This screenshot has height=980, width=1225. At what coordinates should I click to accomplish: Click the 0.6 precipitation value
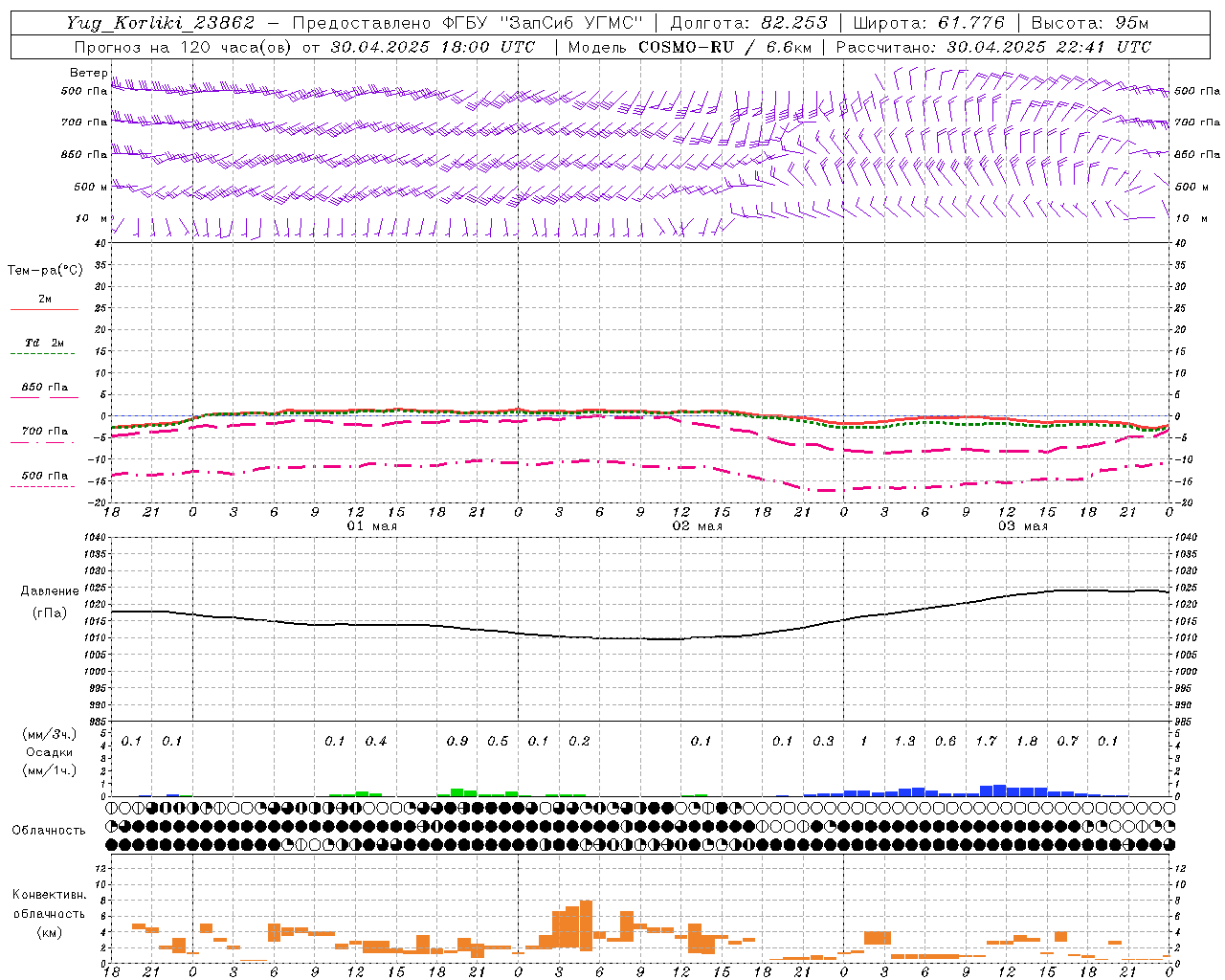point(946,742)
